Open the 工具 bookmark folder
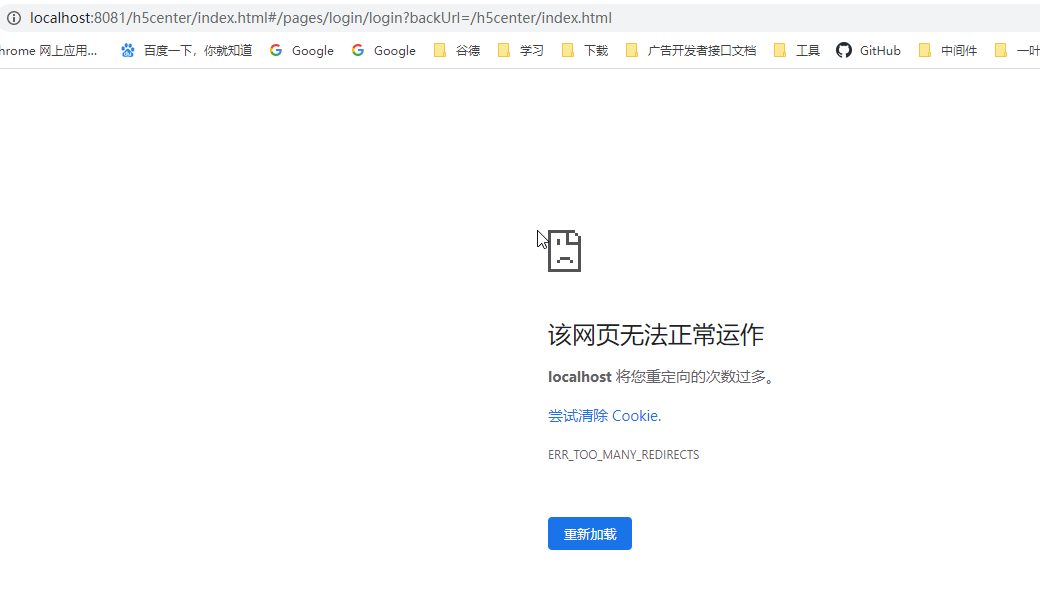 (797, 50)
